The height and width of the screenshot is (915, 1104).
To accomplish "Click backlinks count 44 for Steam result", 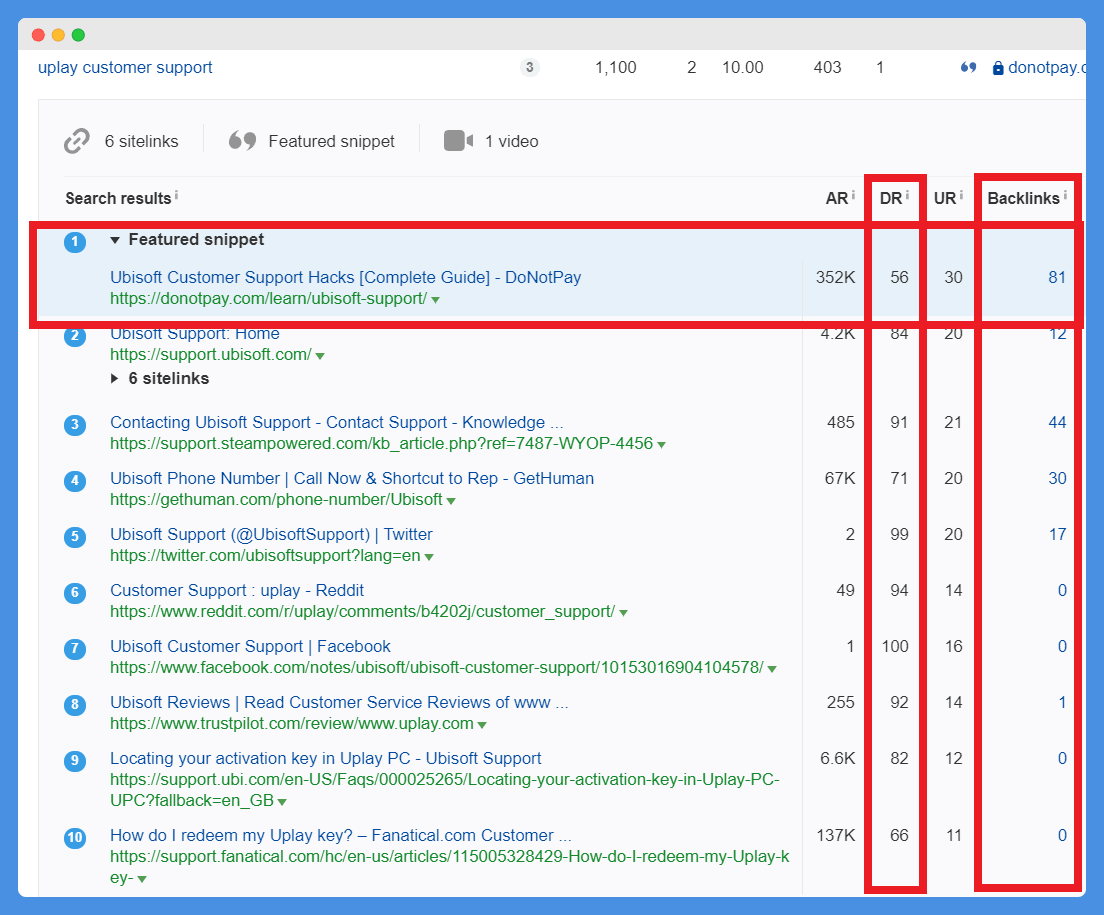I will coord(1057,422).
